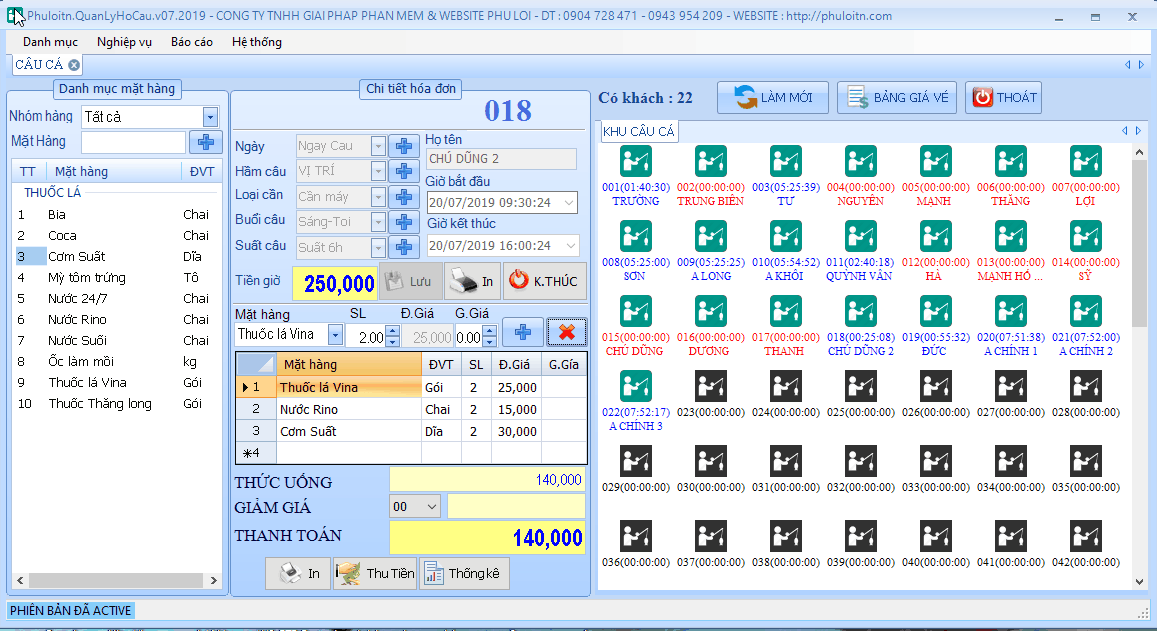
Task: Open the Loại cần dropdown
Action: (x=378, y=197)
